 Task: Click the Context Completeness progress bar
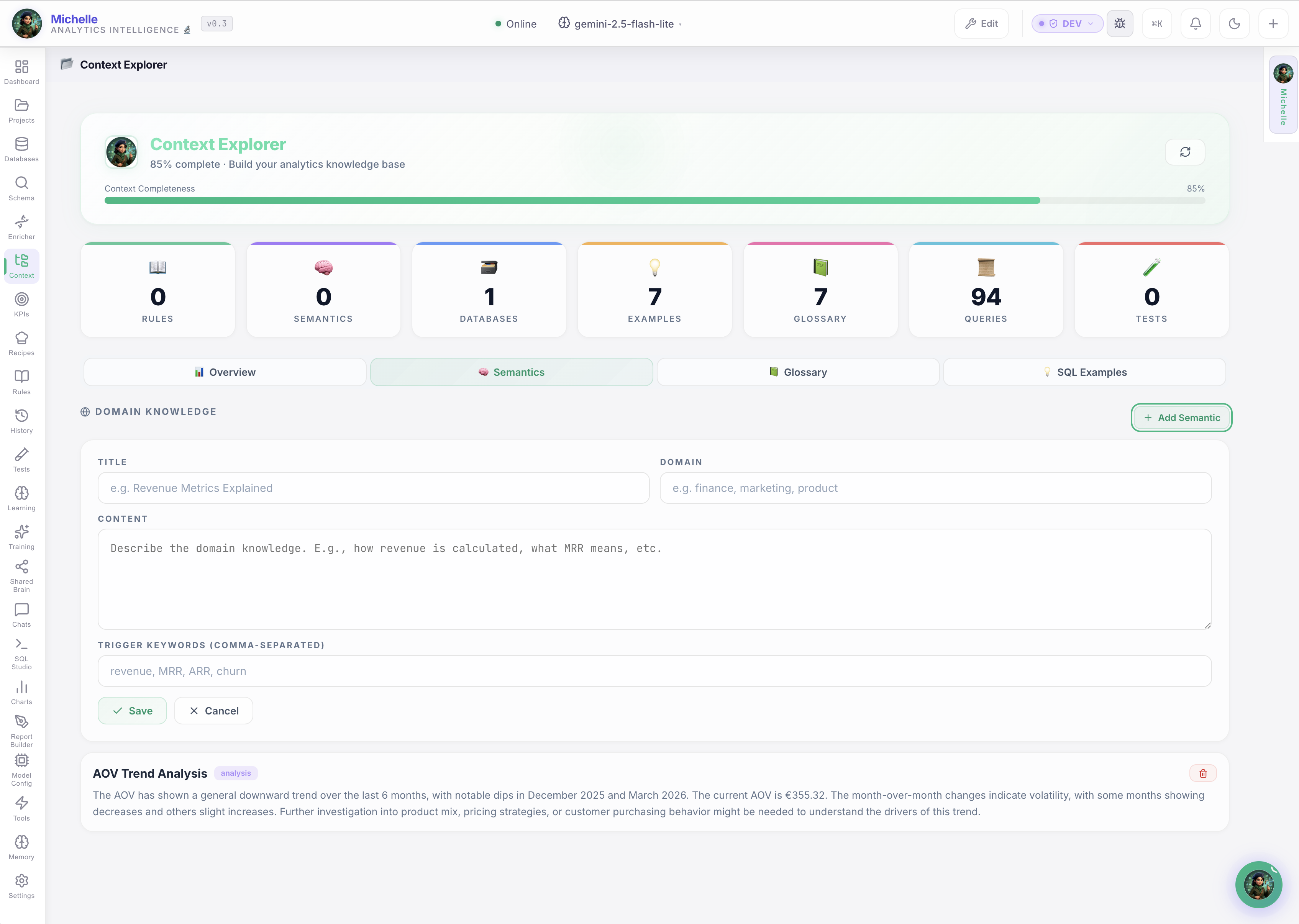pyautogui.click(x=654, y=200)
